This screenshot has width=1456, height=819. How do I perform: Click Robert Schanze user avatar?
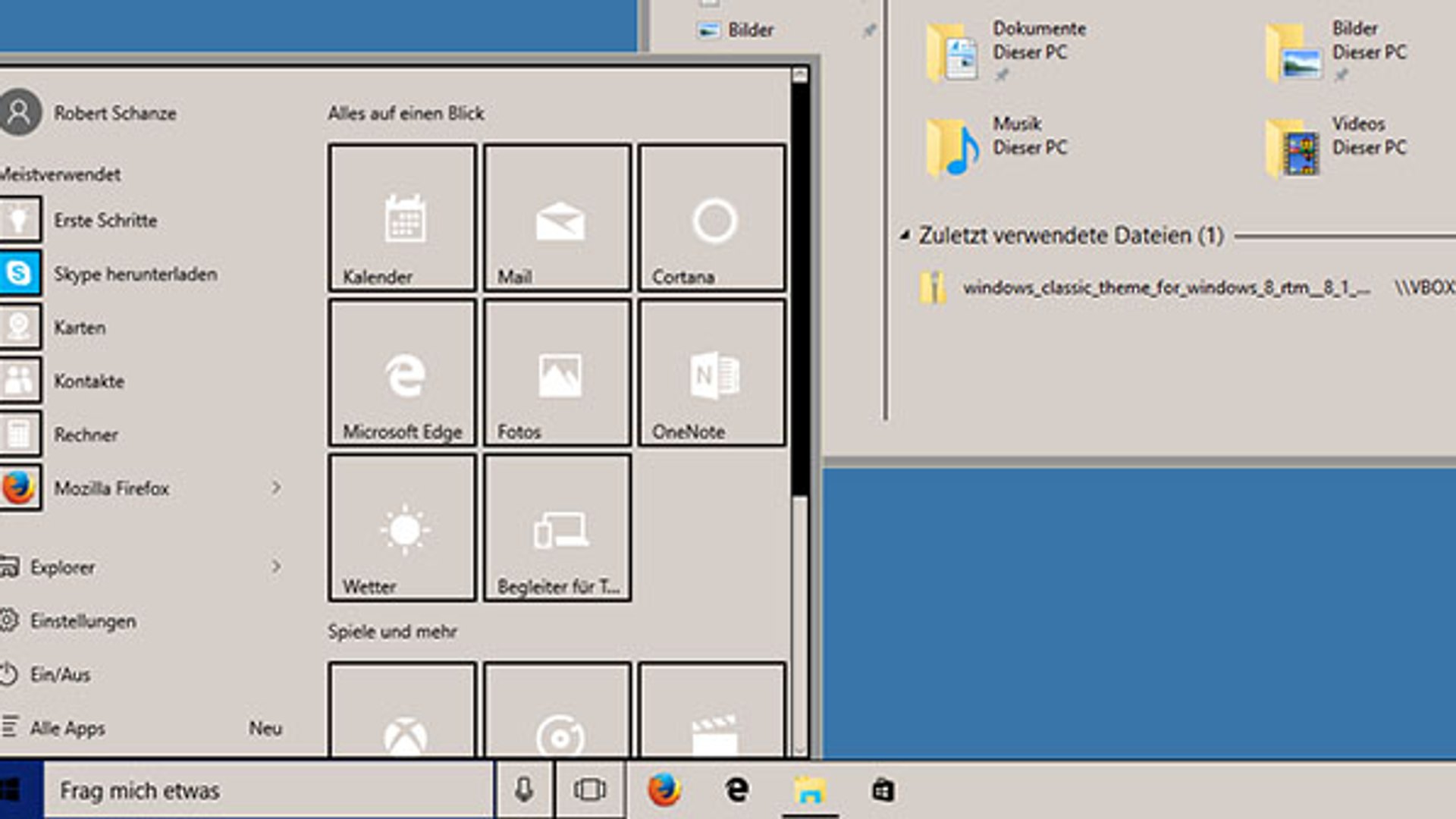pos(20,112)
